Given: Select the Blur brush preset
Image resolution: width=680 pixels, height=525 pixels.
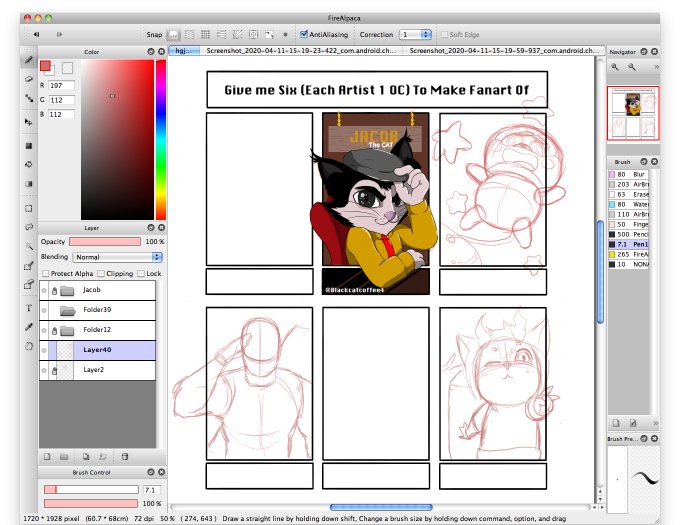Looking at the screenshot, I should [x=628, y=174].
